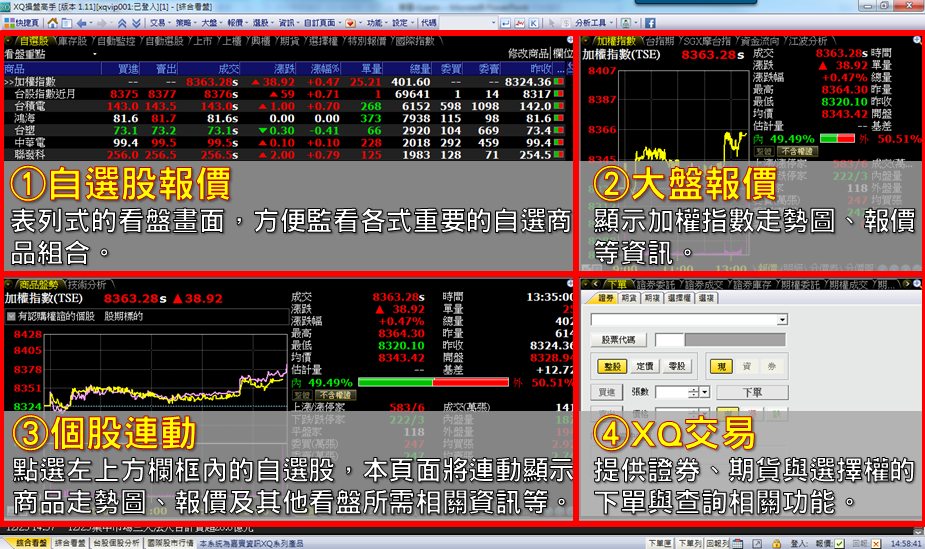The image size is (925, 549).
Task: Open the 策略 menu
Action: [185, 23]
